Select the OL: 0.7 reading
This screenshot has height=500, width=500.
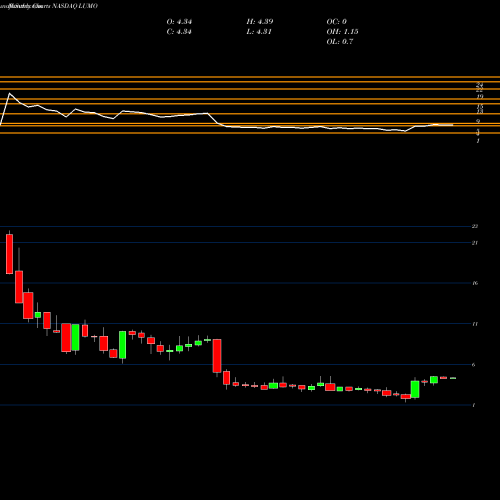[340, 42]
